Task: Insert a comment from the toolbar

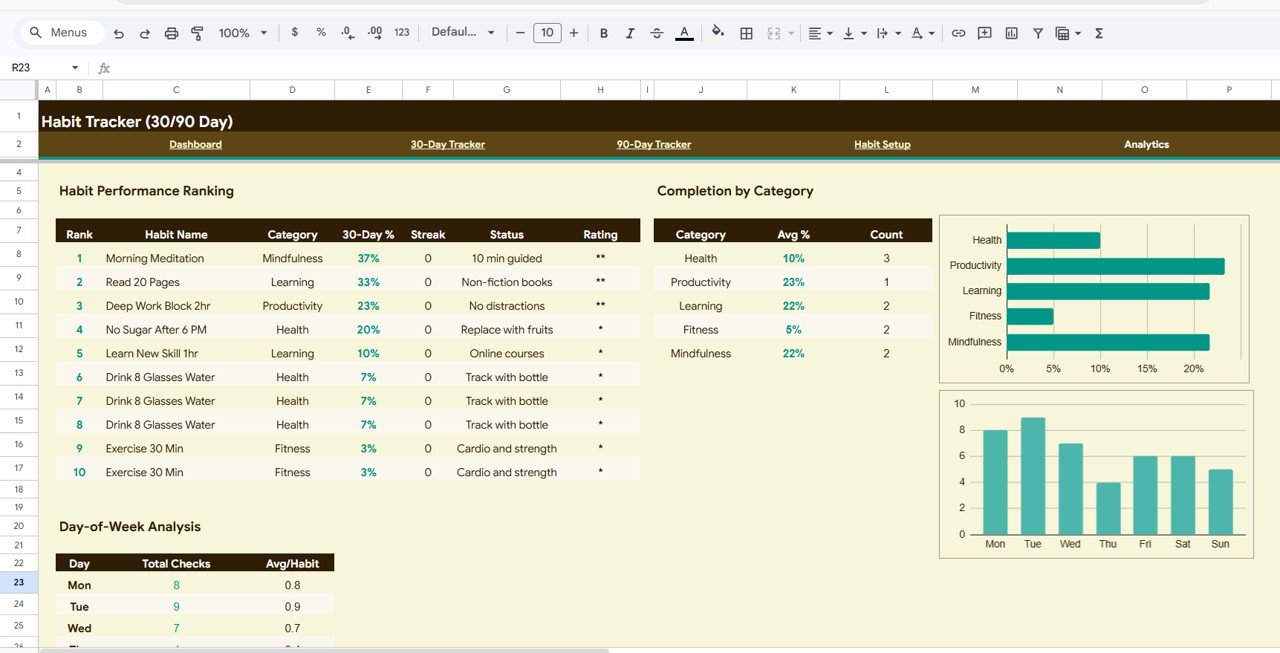Action: tap(984, 33)
